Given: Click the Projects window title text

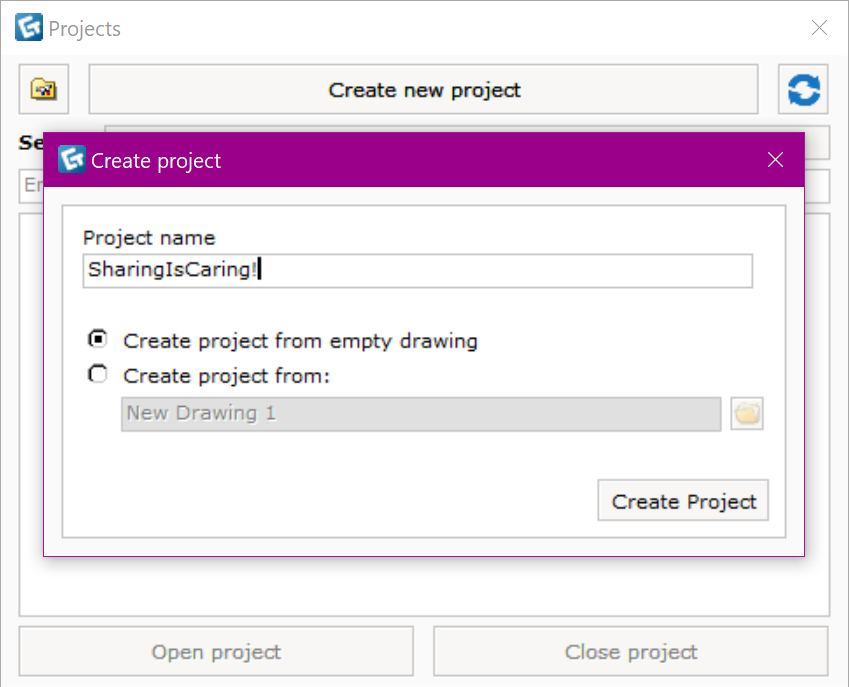Looking at the screenshot, I should [84, 29].
